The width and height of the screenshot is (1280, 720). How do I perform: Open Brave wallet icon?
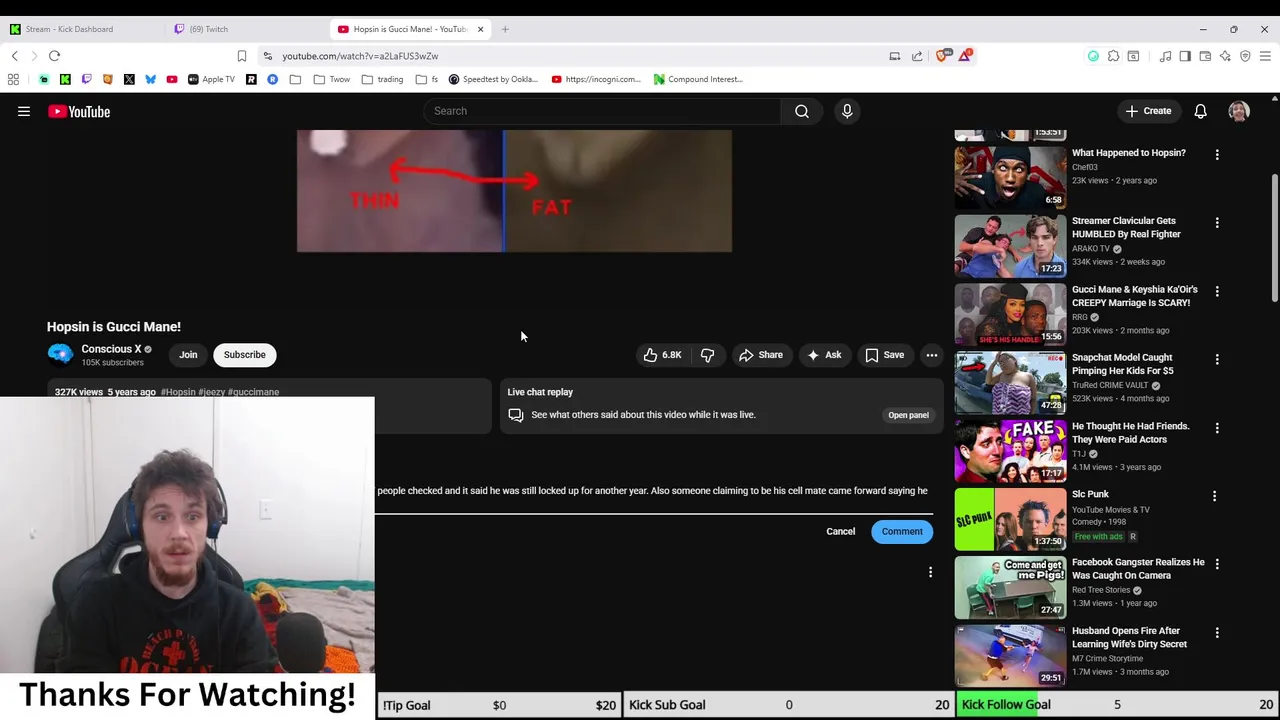(1205, 56)
